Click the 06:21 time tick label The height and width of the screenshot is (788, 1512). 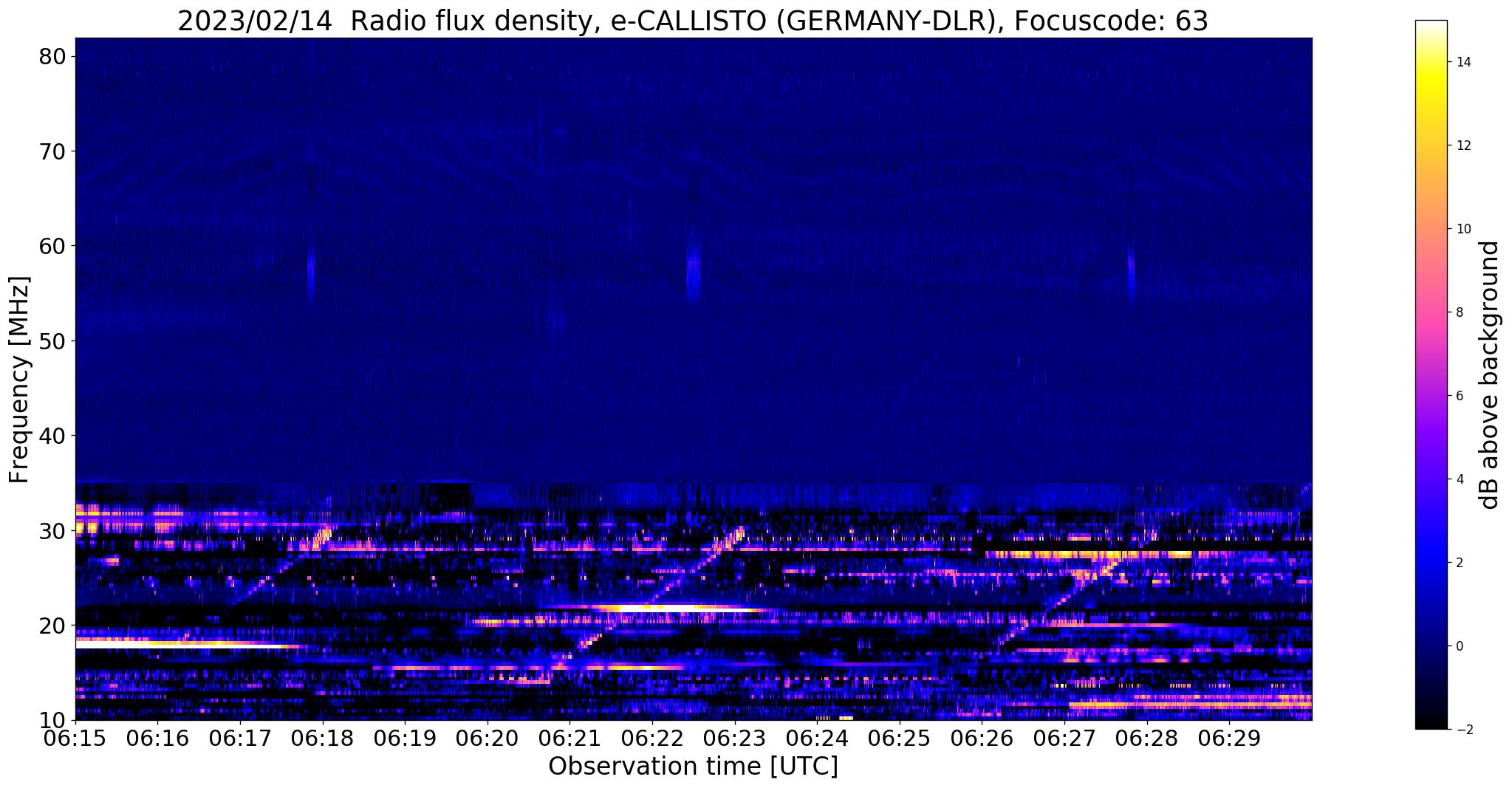569,738
